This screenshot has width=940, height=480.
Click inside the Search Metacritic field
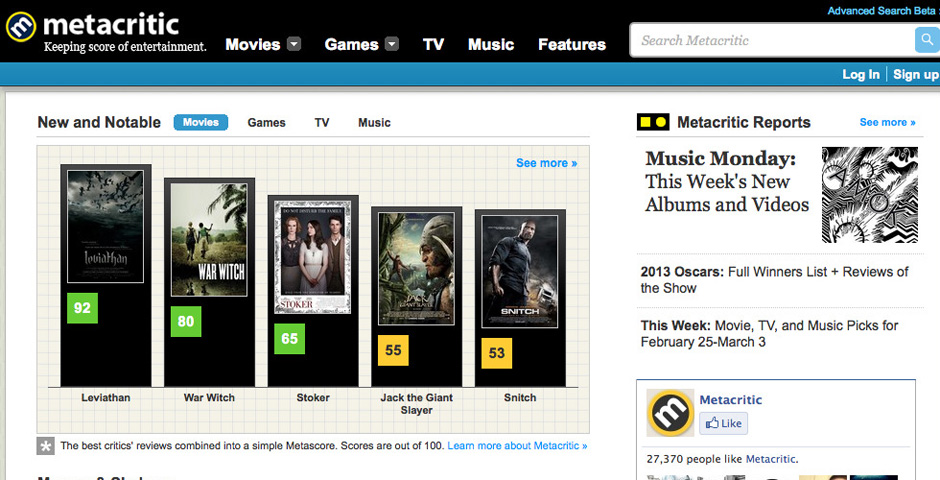pyautogui.click(x=773, y=40)
